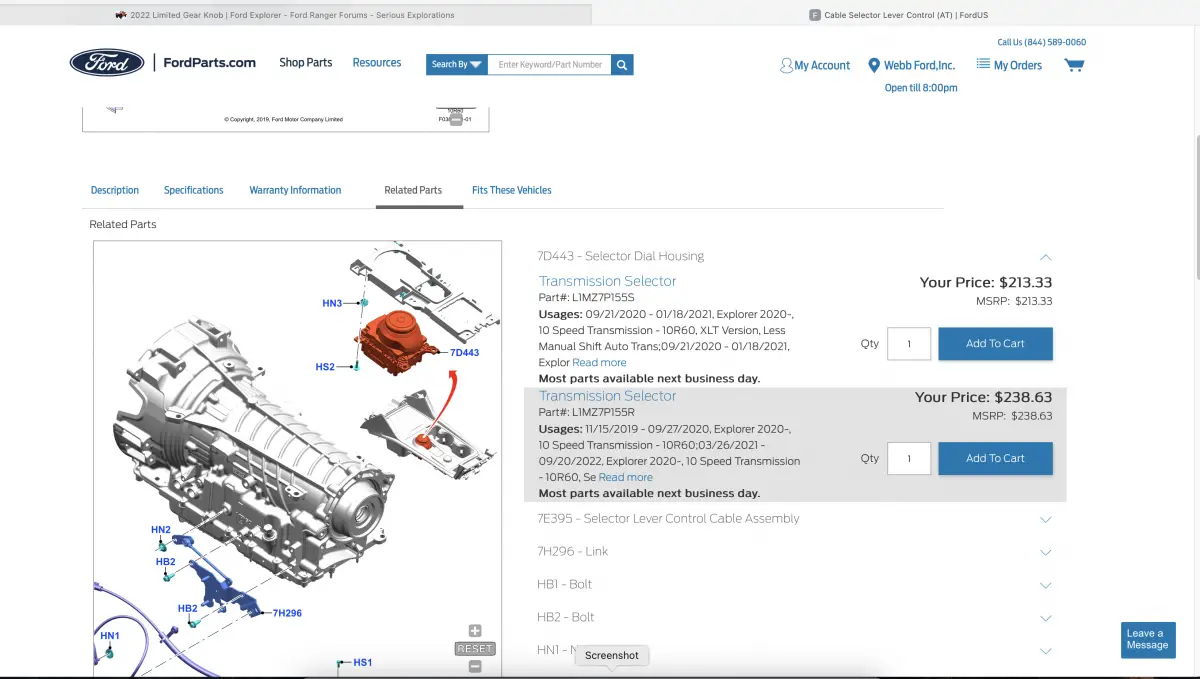Click the HS2 callout in the diagram
The height and width of the screenshot is (679, 1200).
tap(325, 367)
